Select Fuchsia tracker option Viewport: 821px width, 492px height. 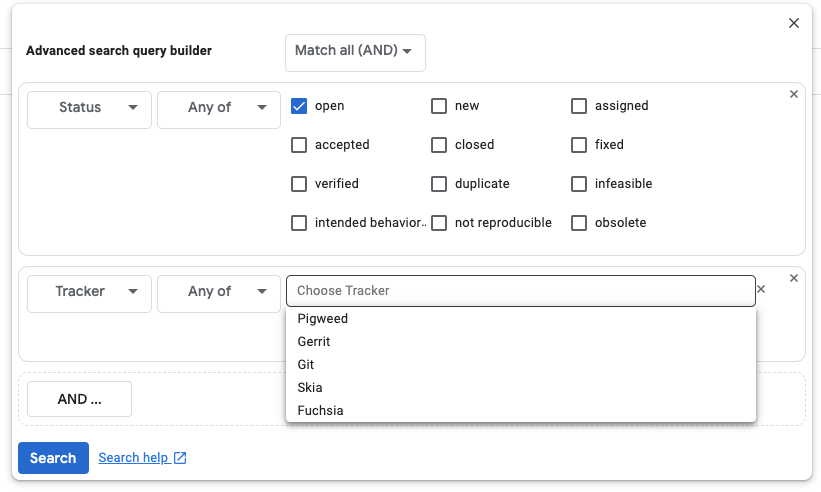(320, 411)
